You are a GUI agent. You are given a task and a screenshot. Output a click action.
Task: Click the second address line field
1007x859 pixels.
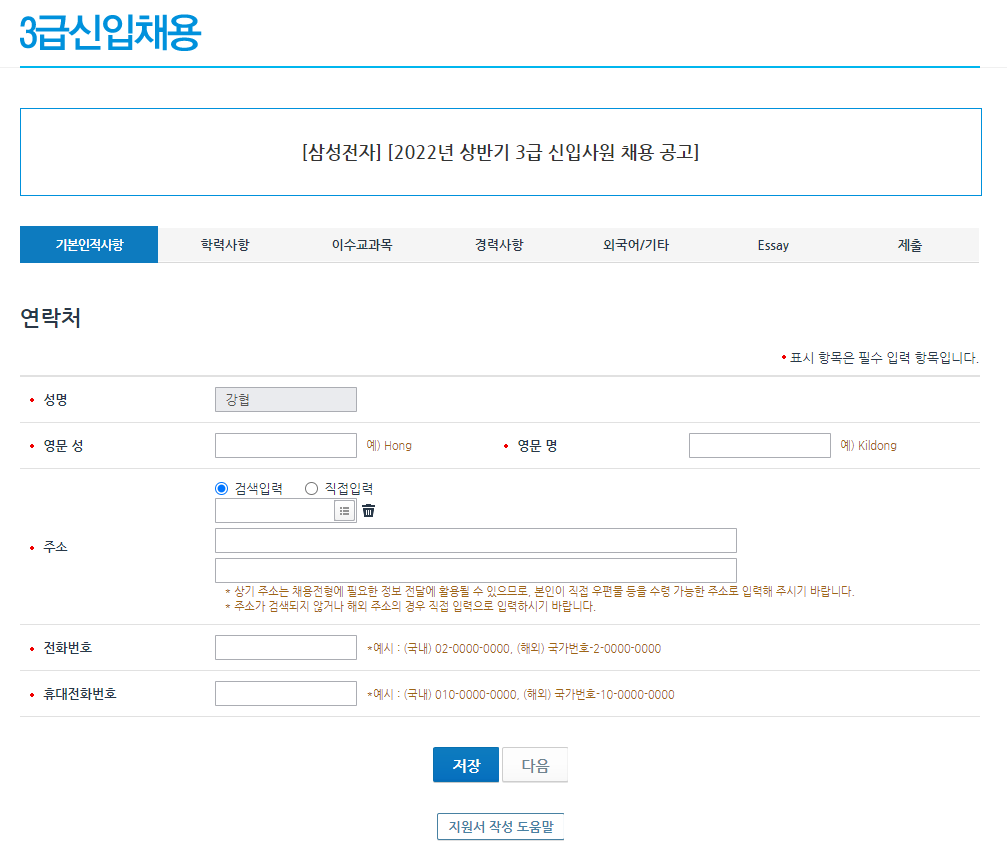(x=476, y=570)
